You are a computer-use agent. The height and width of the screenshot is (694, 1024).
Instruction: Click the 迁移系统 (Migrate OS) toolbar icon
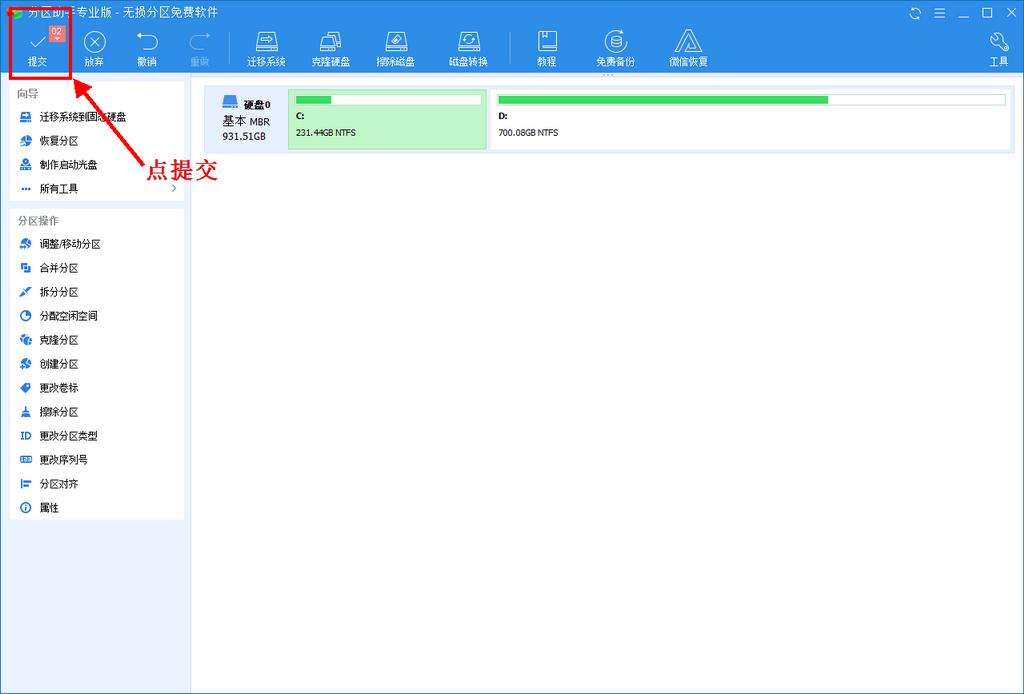265,47
